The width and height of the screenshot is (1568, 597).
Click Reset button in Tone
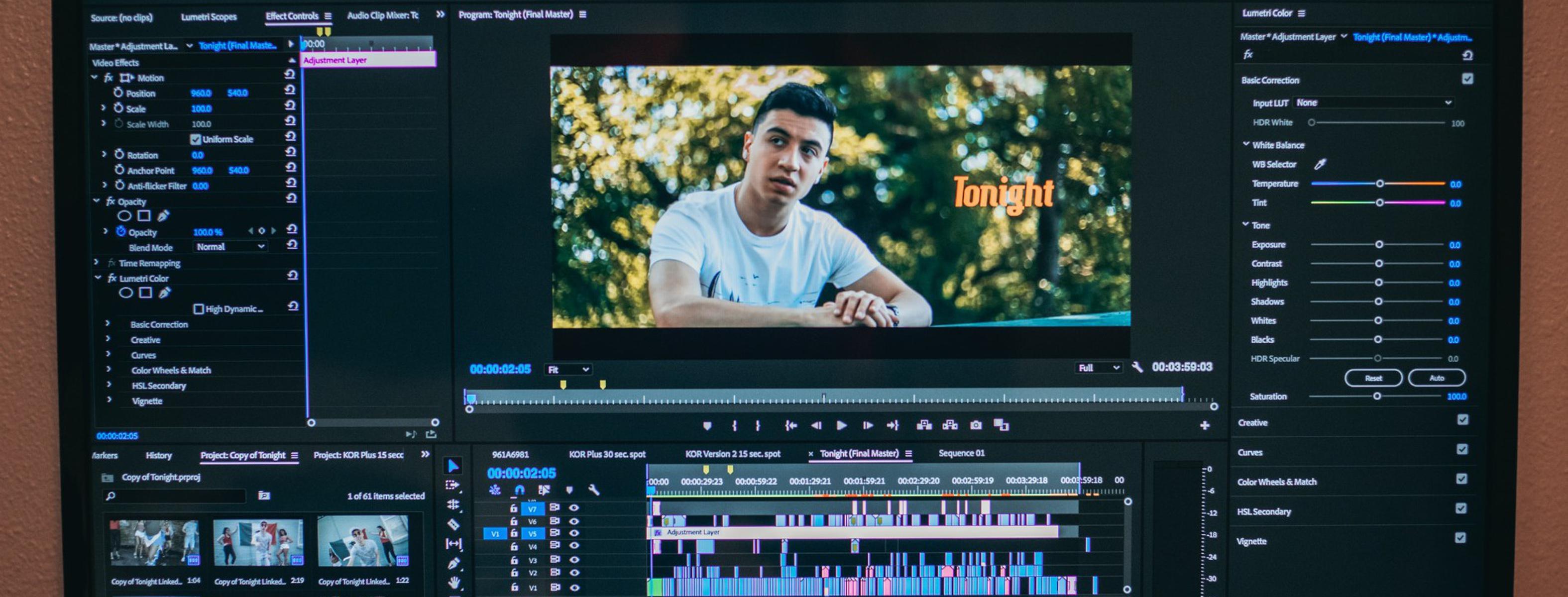tap(1373, 378)
